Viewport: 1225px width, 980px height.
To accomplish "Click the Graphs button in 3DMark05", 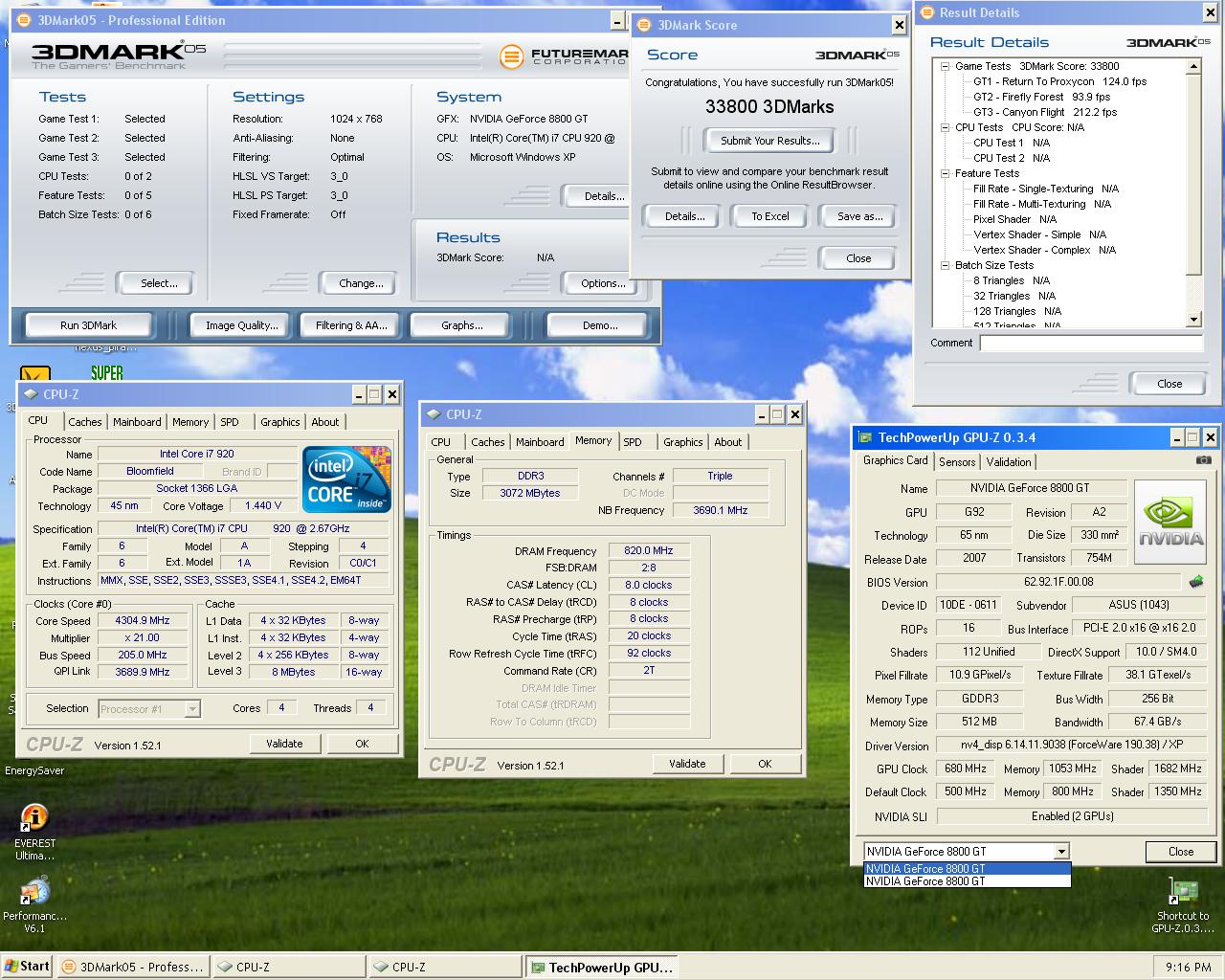I will click(x=462, y=325).
